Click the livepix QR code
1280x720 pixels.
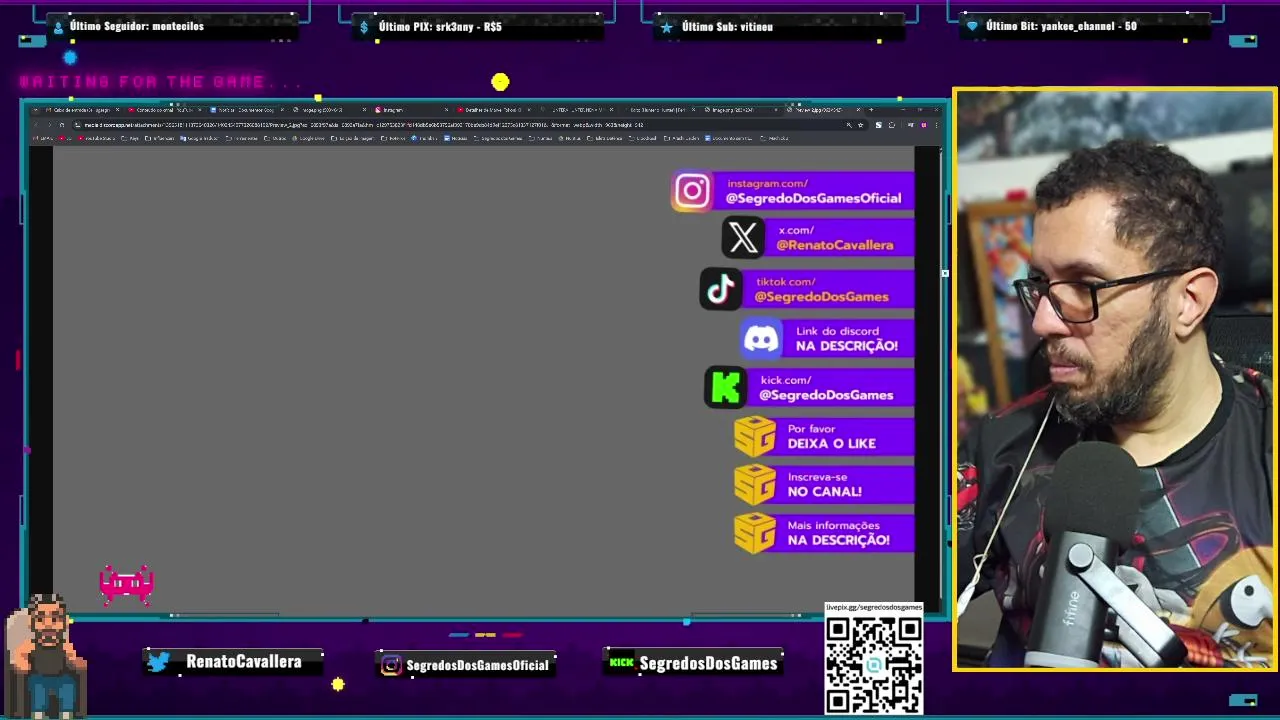pos(874,663)
